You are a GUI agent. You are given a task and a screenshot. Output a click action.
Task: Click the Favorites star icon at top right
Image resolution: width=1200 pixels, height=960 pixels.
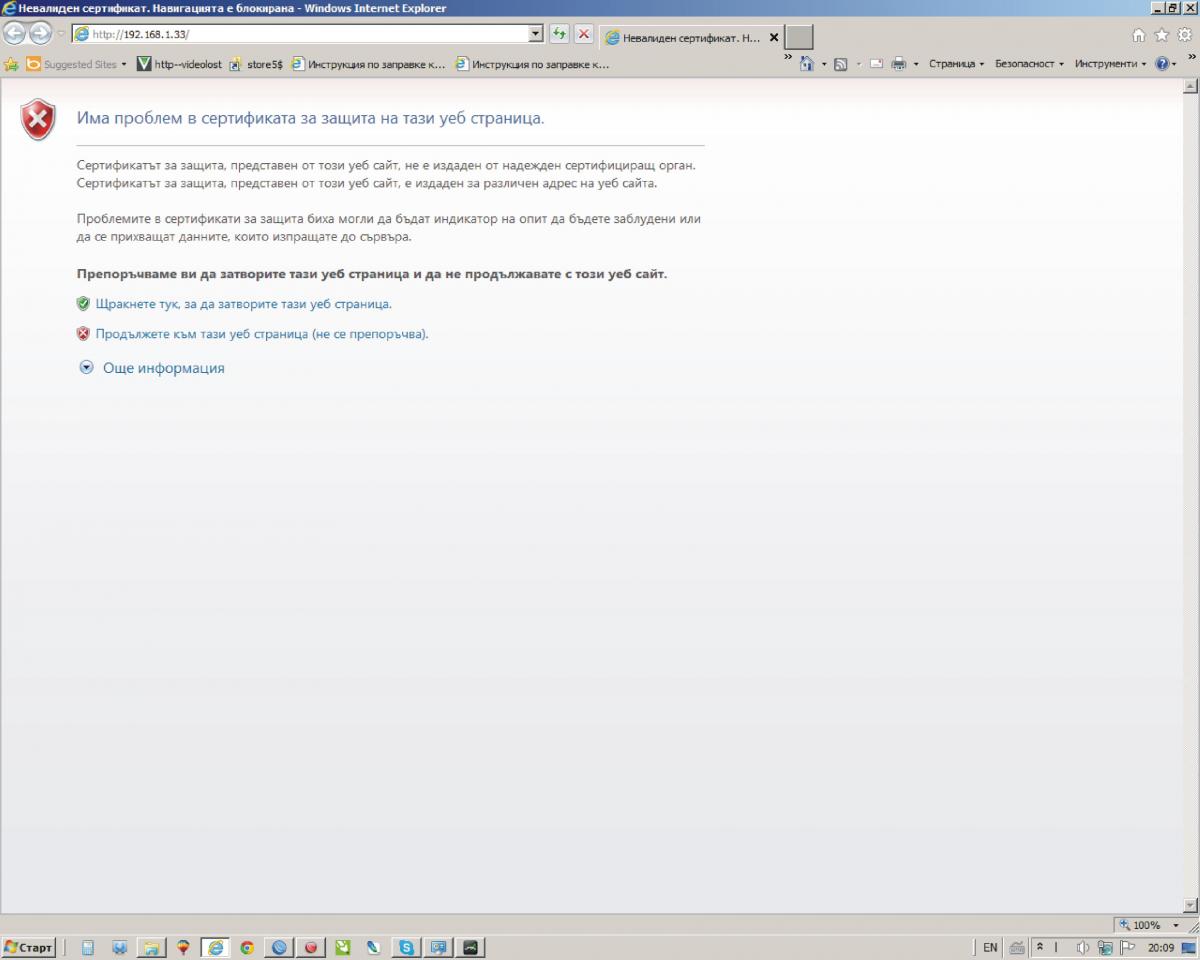pyautogui.click(x=1161, y=35)
